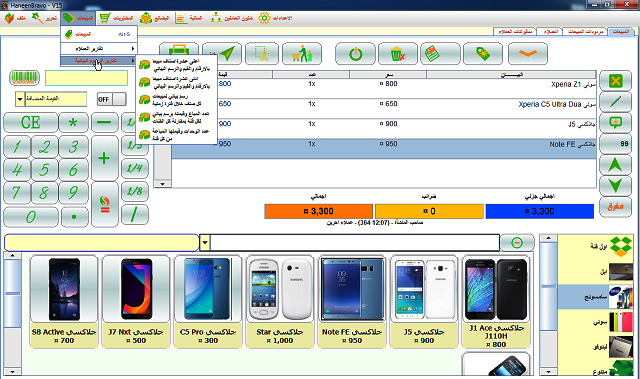Click the long white product search field
Viewport: 640px width, 379px height.
(355, 243)
